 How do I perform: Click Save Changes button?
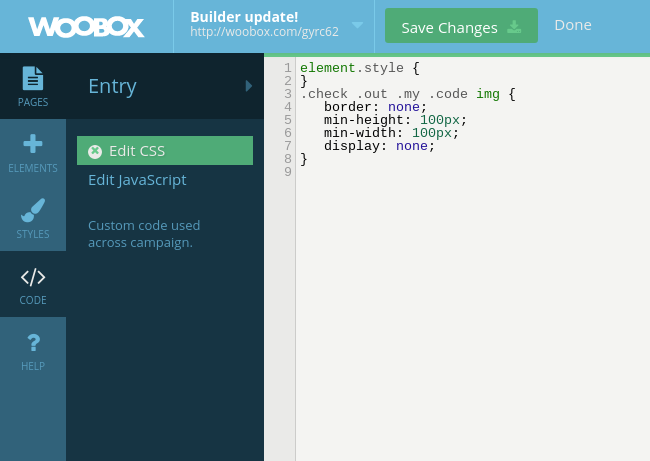(x=461, y=26)
